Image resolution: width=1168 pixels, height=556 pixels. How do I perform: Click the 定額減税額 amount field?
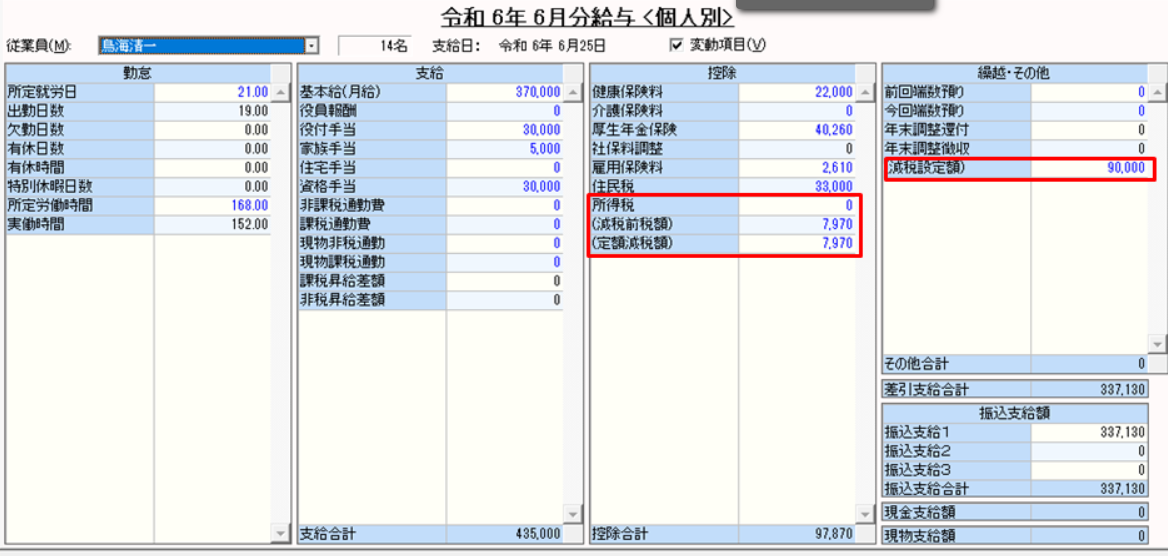point(796,243)
